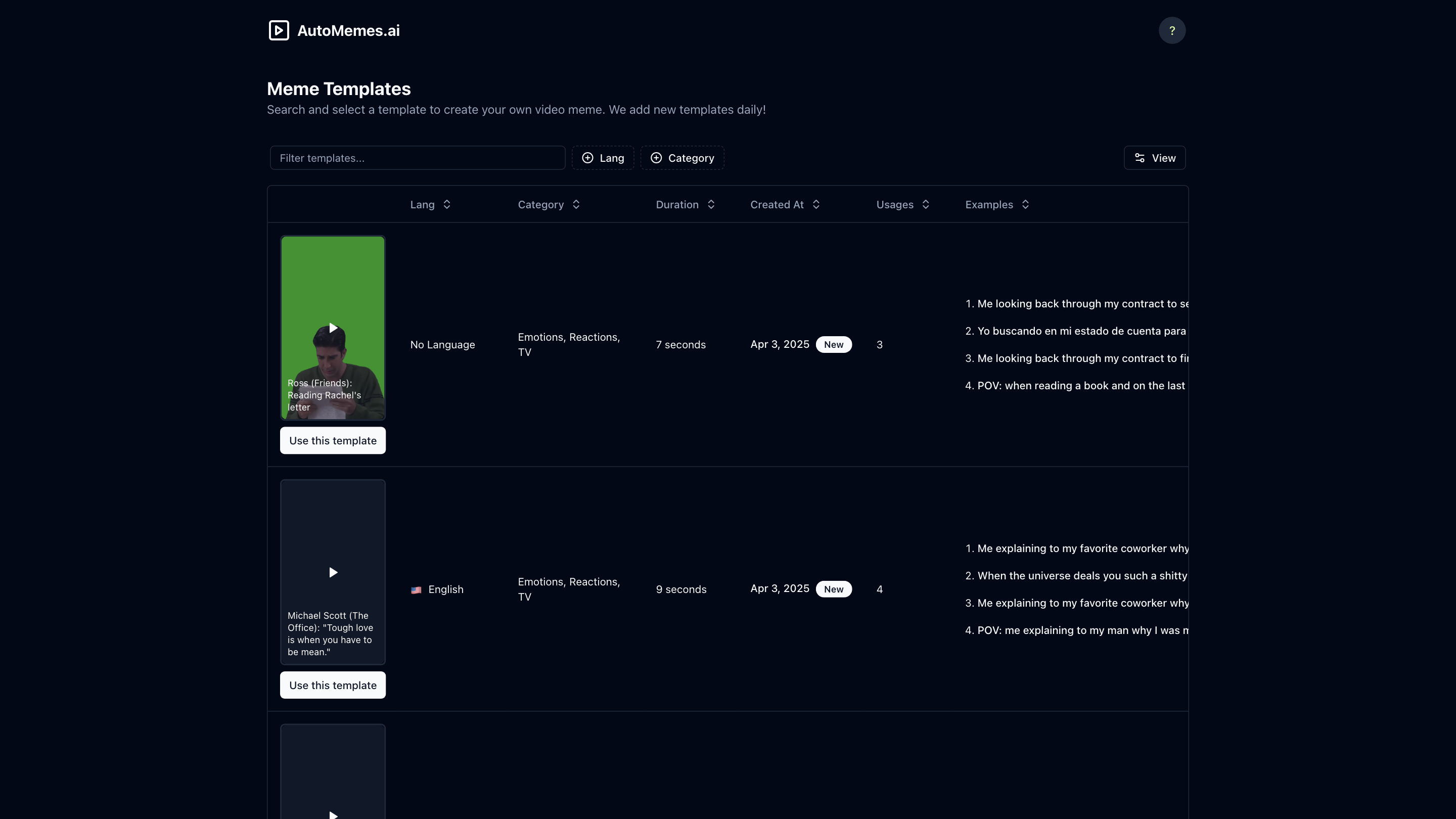Screen dimensions: 1456x819
Task: Sort table by Duration column
Action: pyautogui.click(x=685, y=205)
